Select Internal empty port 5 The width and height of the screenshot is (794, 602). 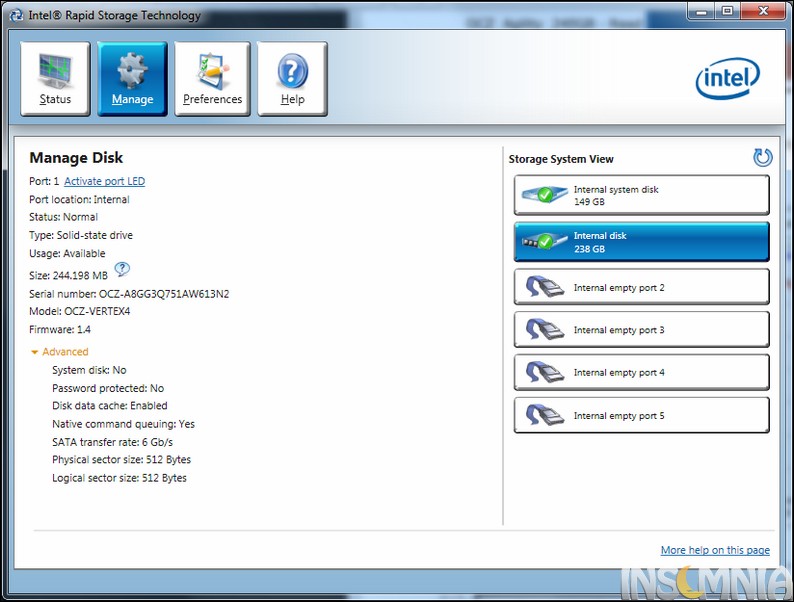coord(642,415)
